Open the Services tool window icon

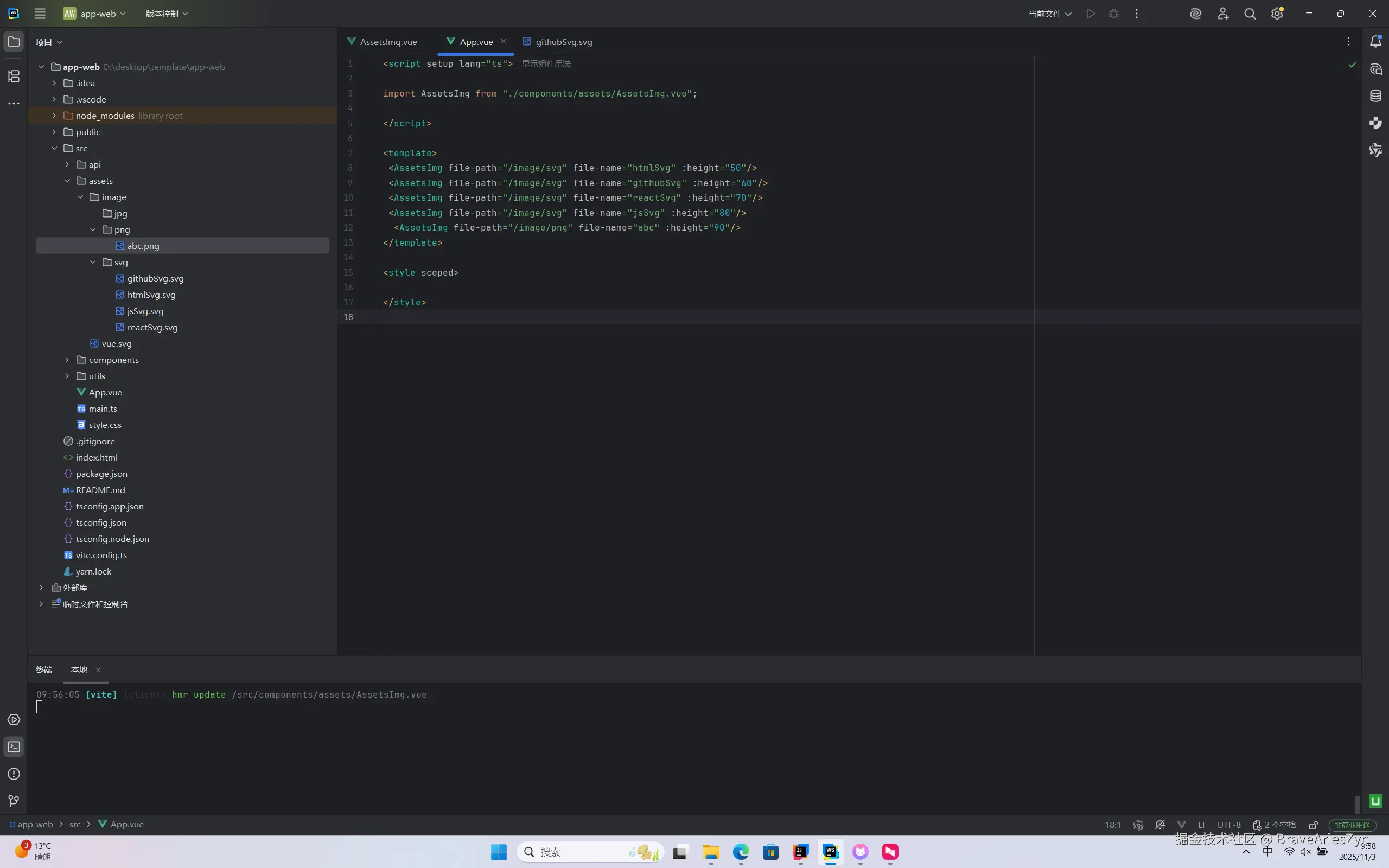14,720
